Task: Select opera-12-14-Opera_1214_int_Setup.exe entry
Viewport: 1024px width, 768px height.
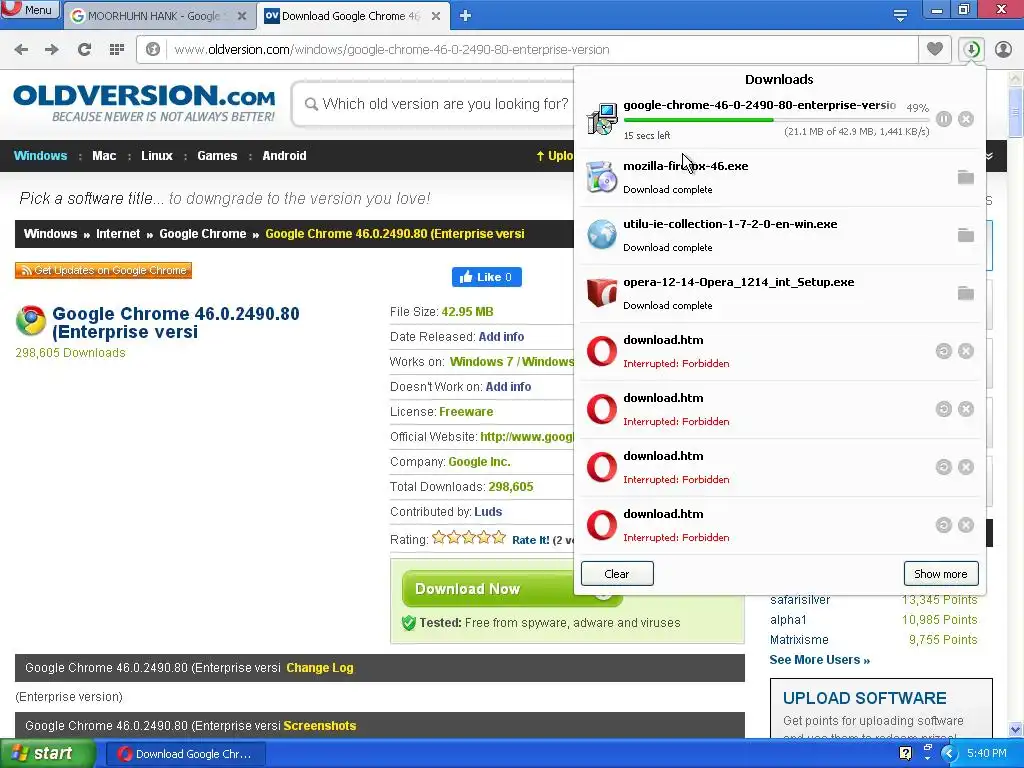Action: (x=780, y=294)
